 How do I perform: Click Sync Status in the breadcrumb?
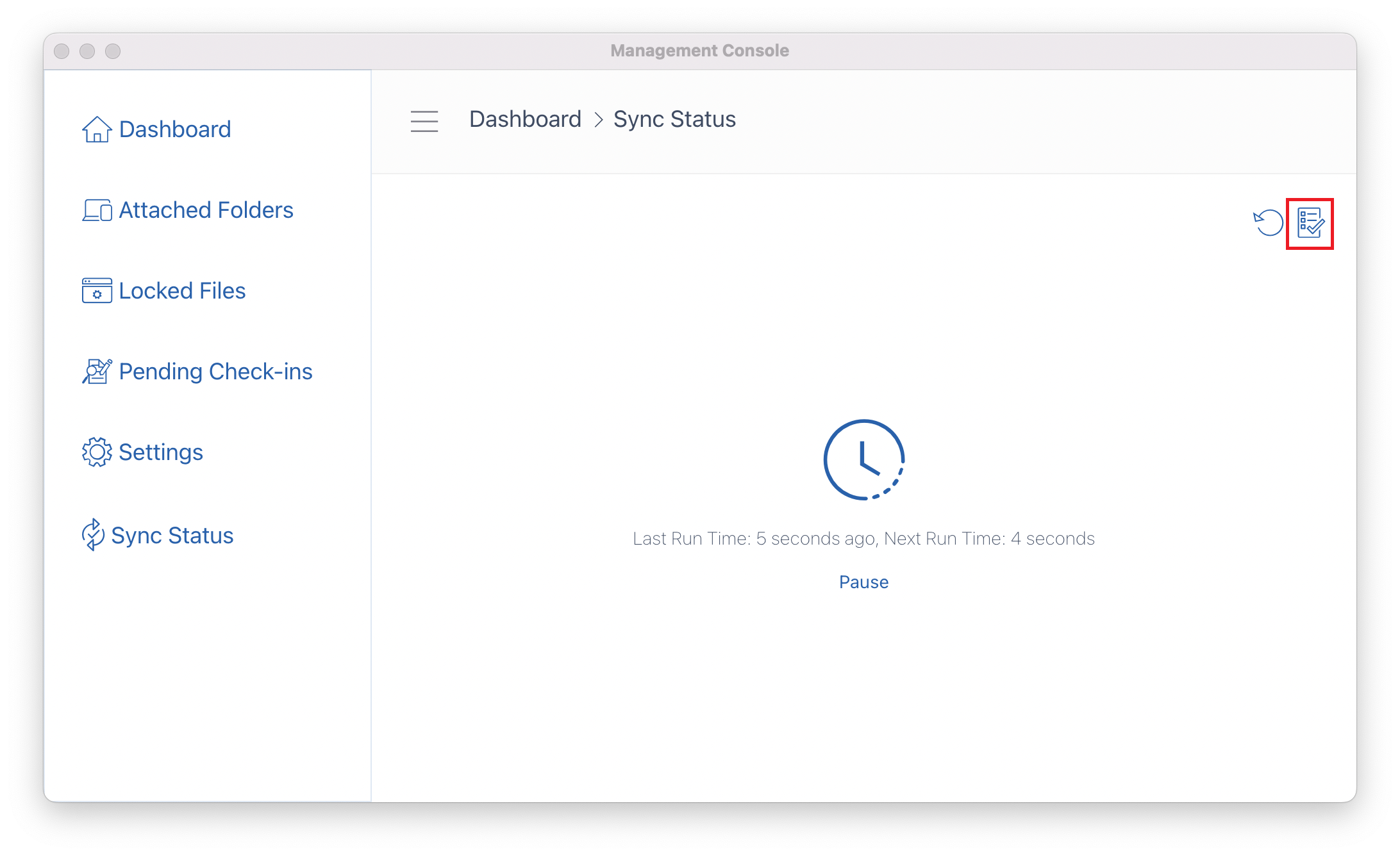674,119
